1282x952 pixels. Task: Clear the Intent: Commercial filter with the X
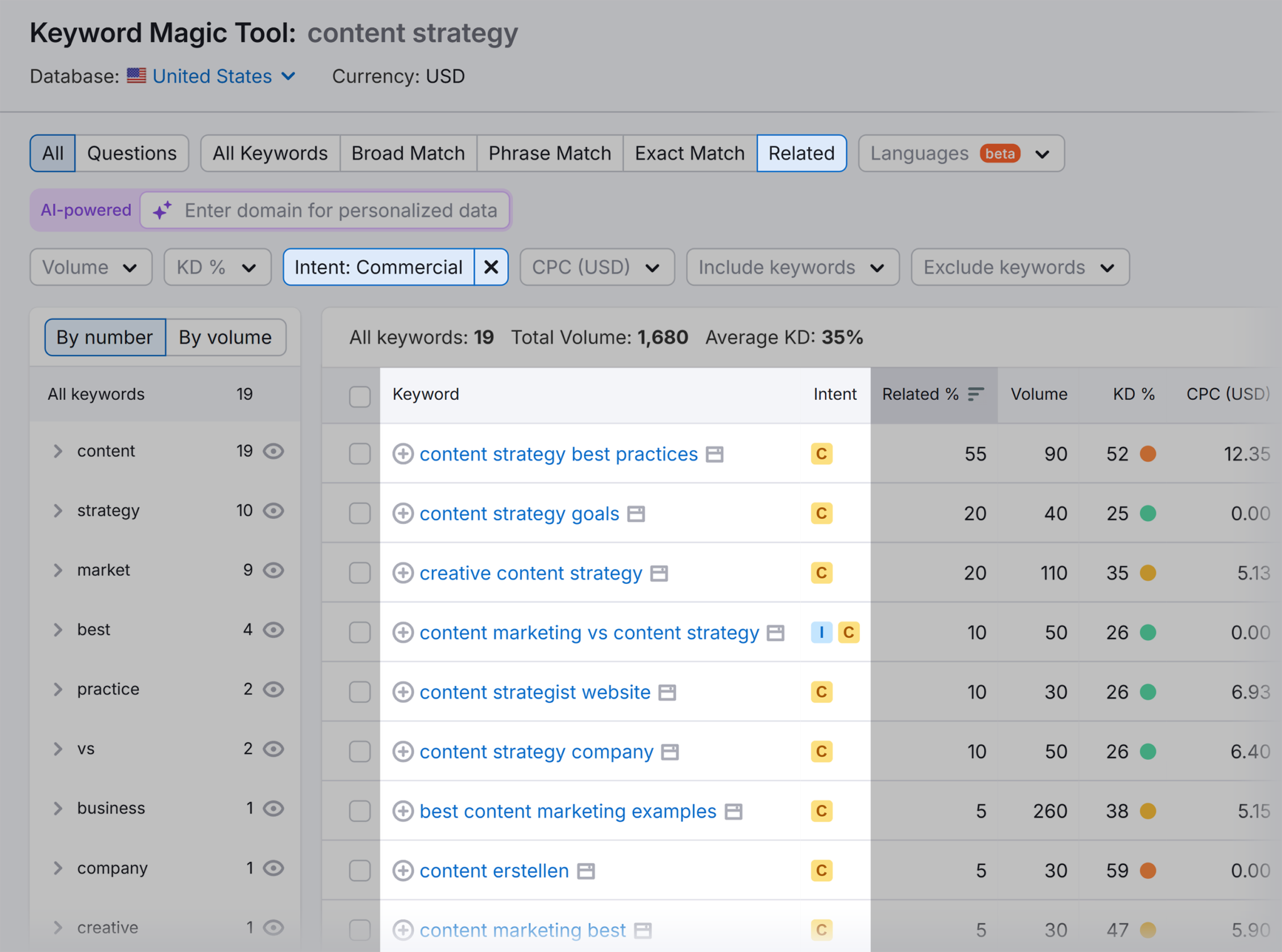pos(491,267)
